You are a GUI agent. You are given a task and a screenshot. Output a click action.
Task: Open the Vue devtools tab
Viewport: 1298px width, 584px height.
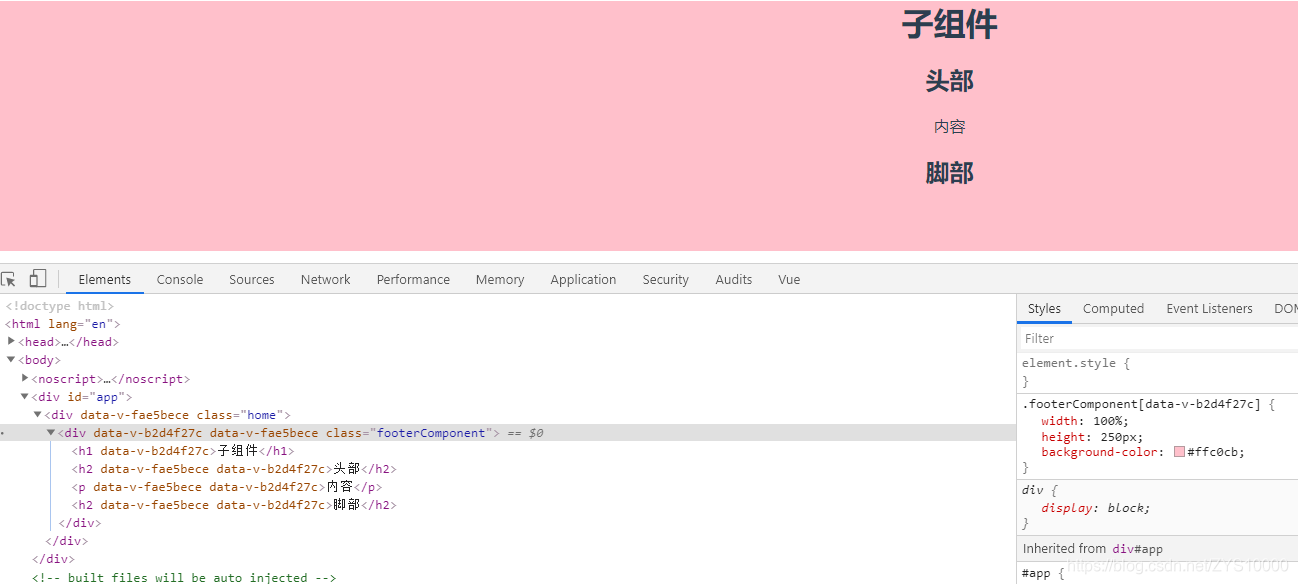pos(789,280)
